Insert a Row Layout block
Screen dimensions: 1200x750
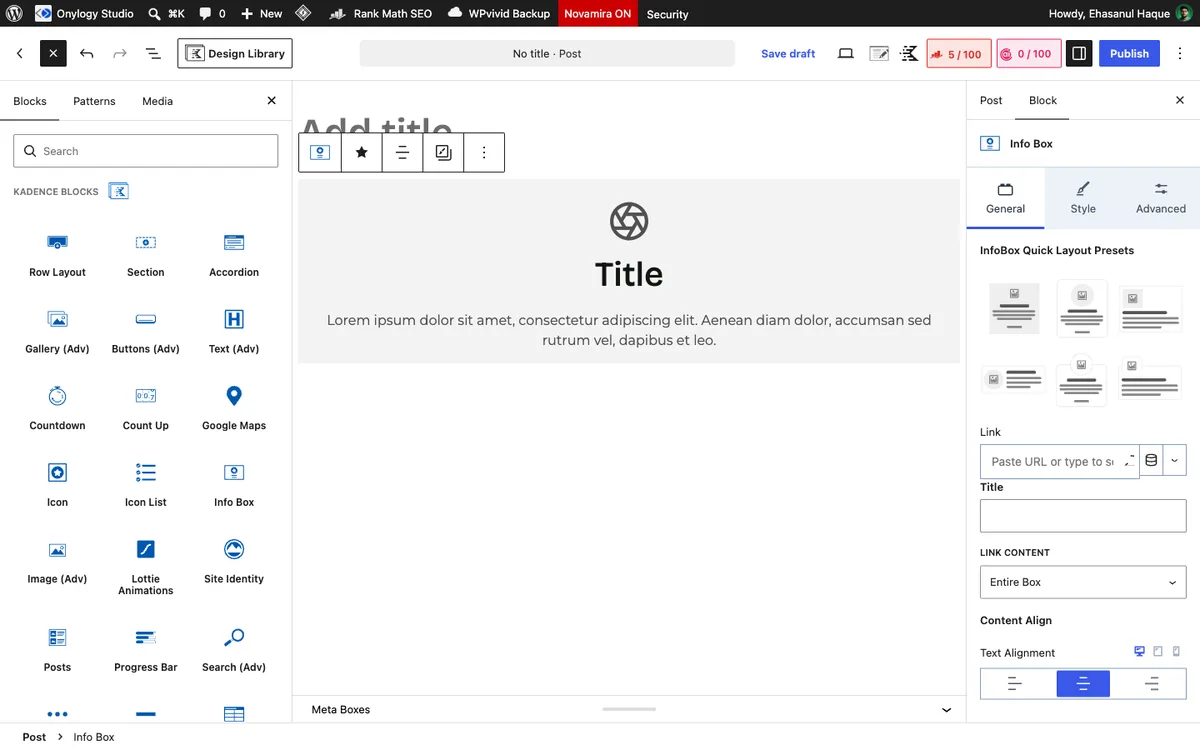point(57,256)
